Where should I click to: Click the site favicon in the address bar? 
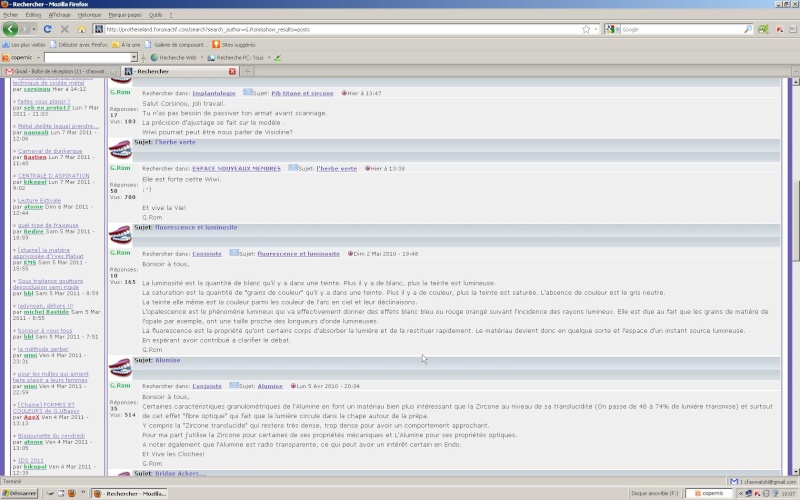coord(99,29)
